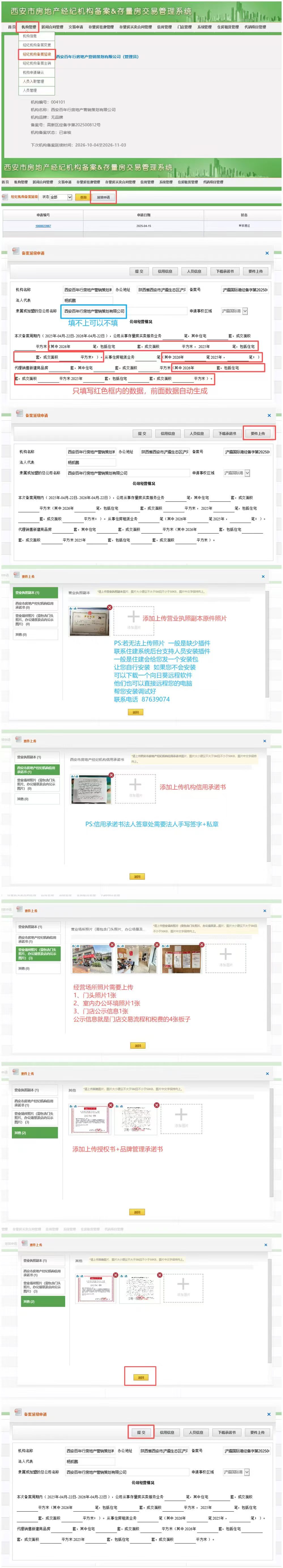Delete the credit commitment letter image with red X
Image resolution: width=283 pixels, height=1568 pixels.
click(111, 775)
